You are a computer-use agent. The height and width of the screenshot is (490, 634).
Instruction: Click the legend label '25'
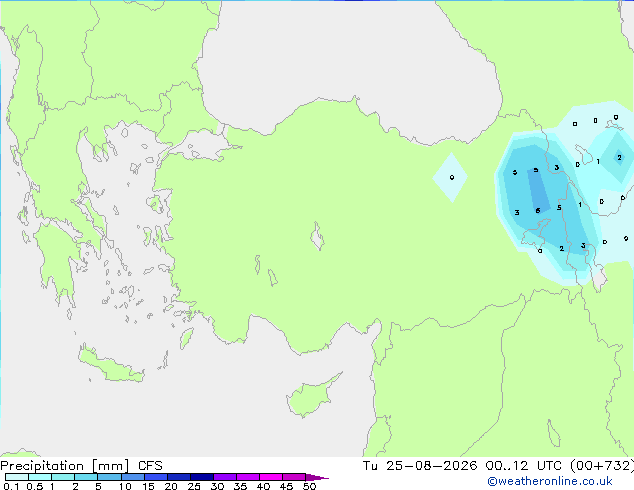tap(194, 486)
